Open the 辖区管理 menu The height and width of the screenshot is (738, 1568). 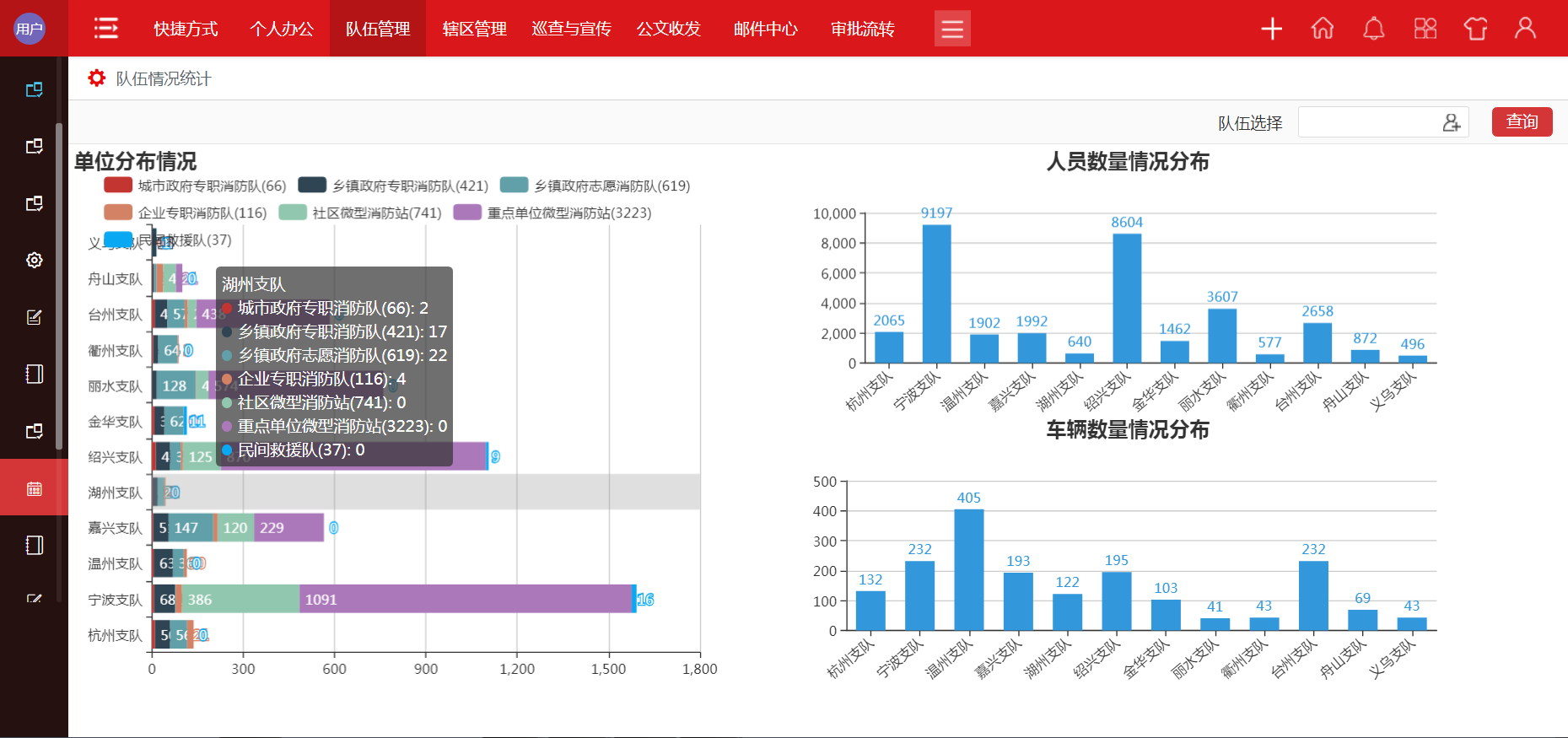(474, 29)
